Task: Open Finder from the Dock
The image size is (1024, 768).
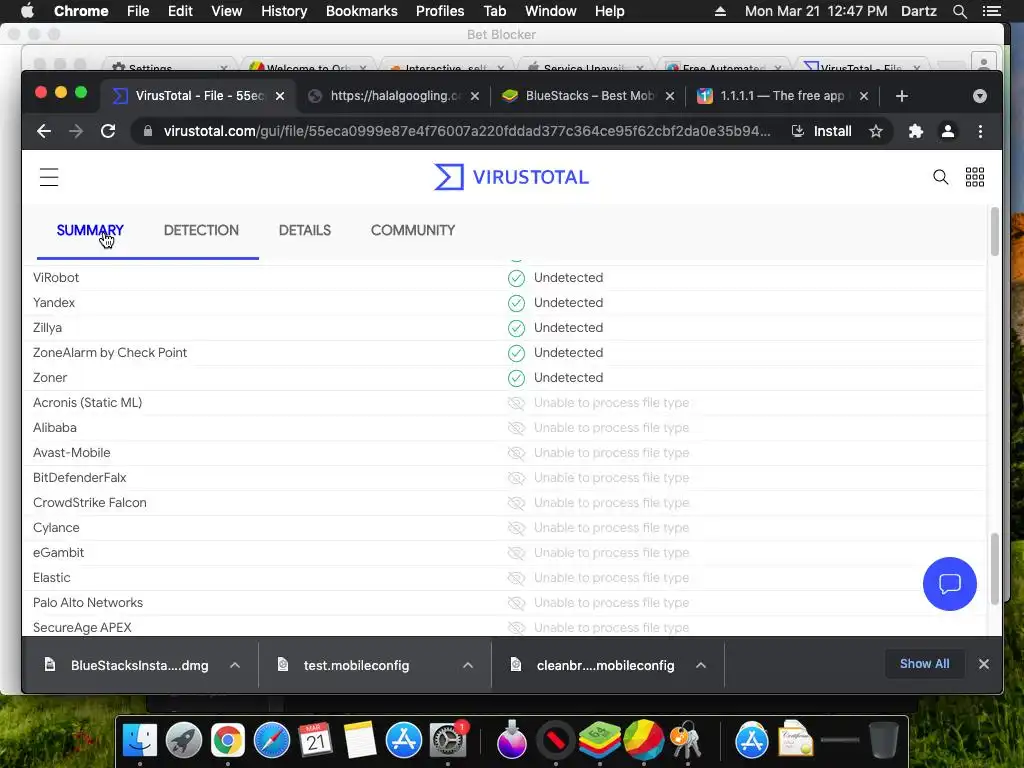Action: 140,741
